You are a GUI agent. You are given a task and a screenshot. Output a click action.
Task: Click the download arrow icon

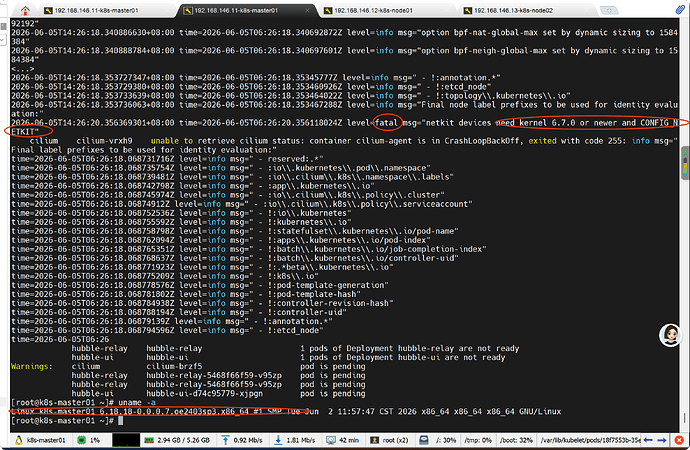[278, 440]
